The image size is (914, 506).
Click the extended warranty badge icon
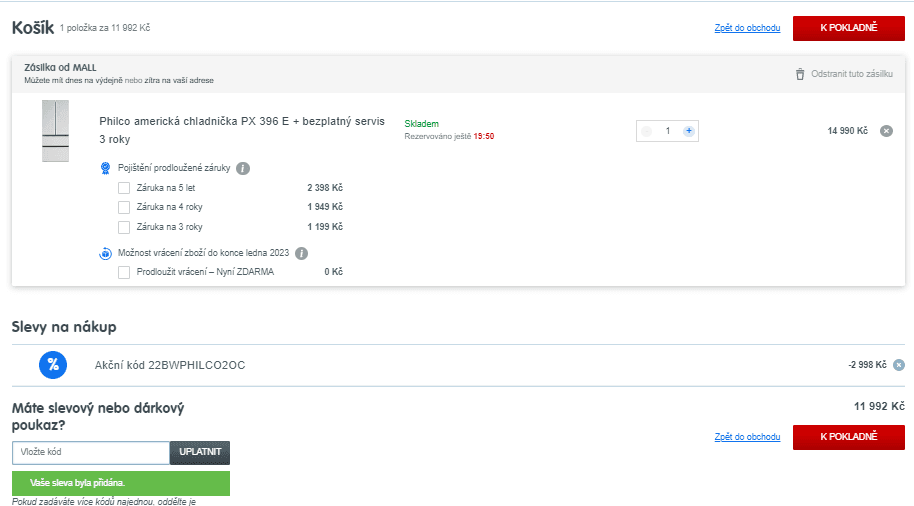tap(106, 168)
